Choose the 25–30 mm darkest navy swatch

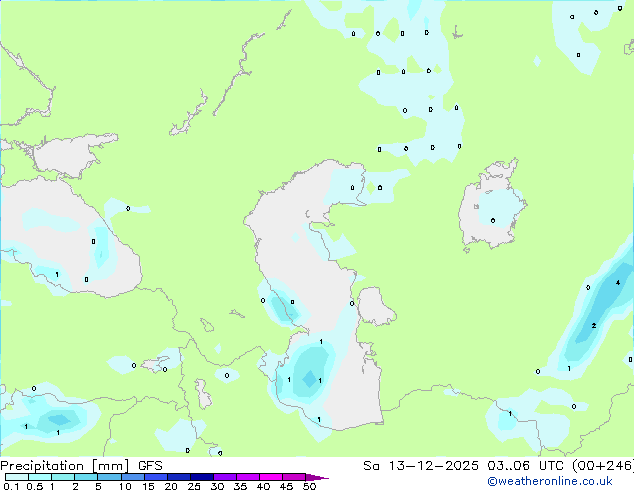(x=202, y=477)
